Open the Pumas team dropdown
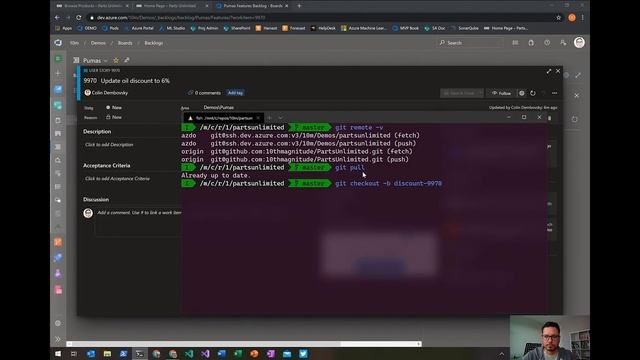The height and width of the screenshot is (360, 640). [106, 60]
